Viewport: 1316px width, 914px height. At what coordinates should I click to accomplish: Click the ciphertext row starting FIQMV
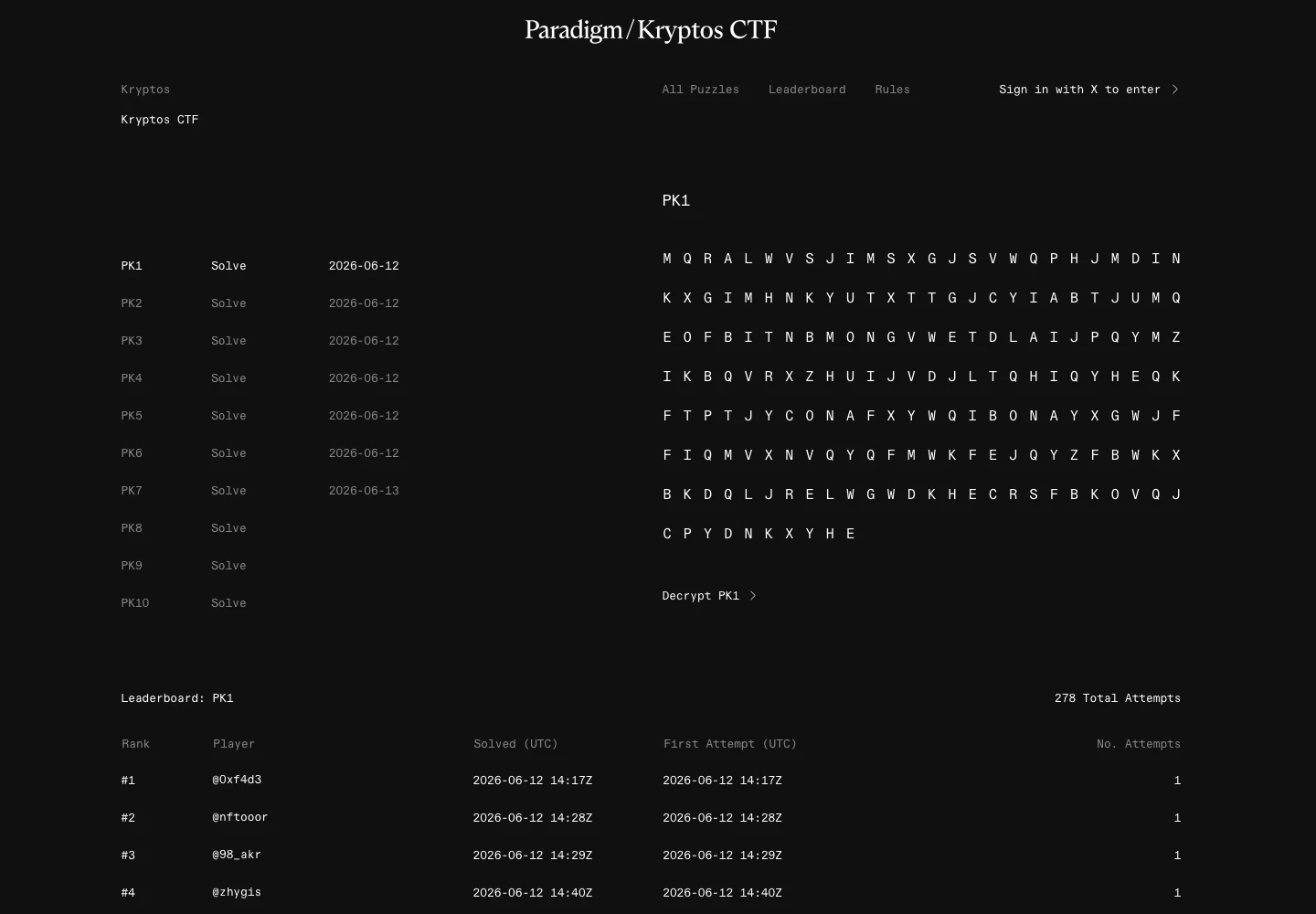coord(921,455)
